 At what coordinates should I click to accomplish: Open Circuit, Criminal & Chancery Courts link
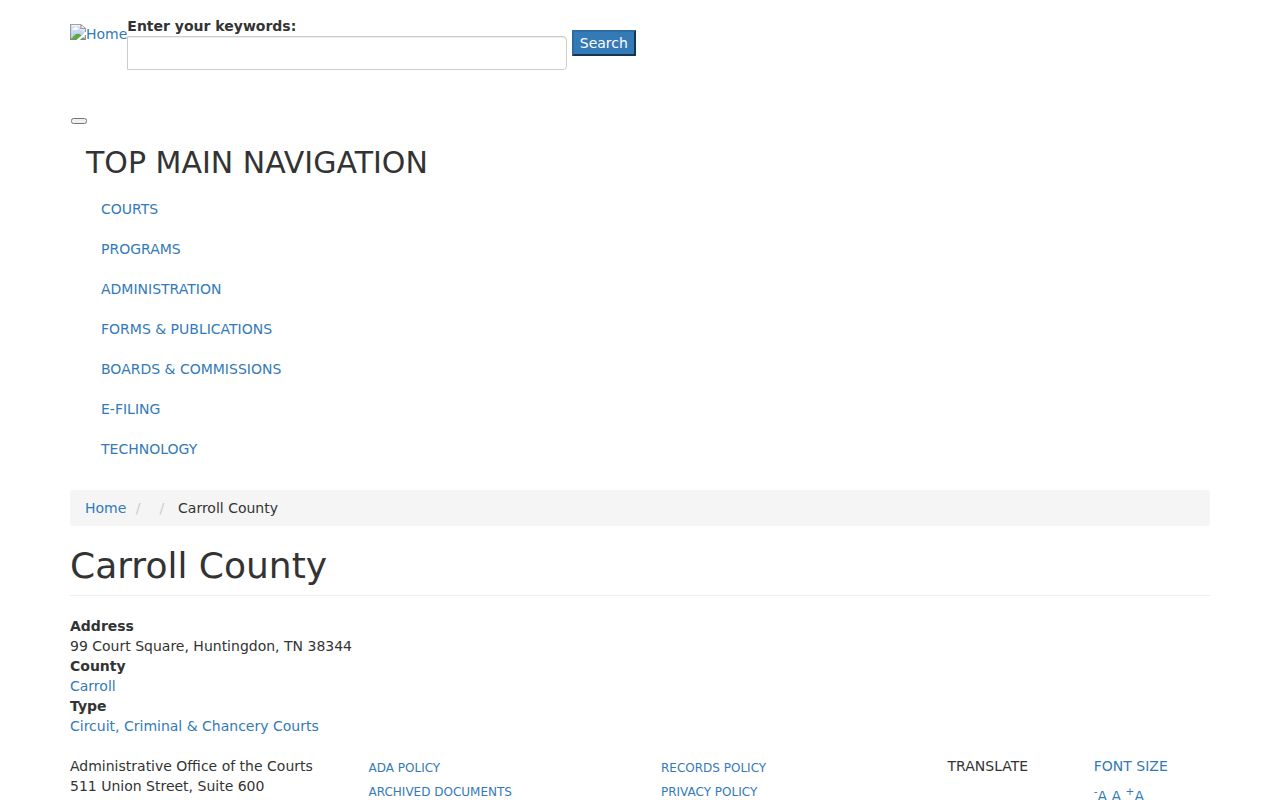pyautogui.click(x=194, y=726)
